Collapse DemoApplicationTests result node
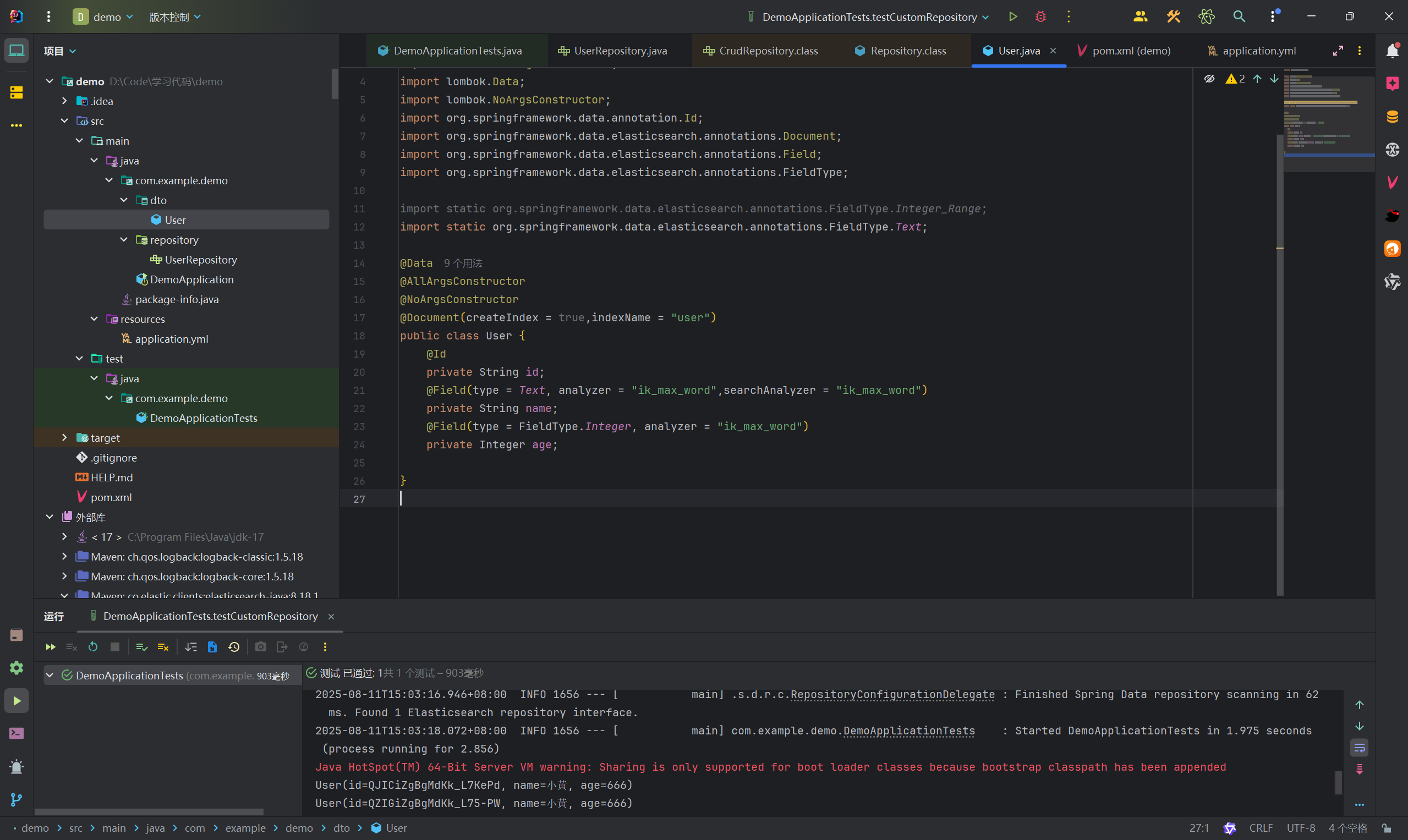This screenshot has width=1408, height=840. click(50, 676)
